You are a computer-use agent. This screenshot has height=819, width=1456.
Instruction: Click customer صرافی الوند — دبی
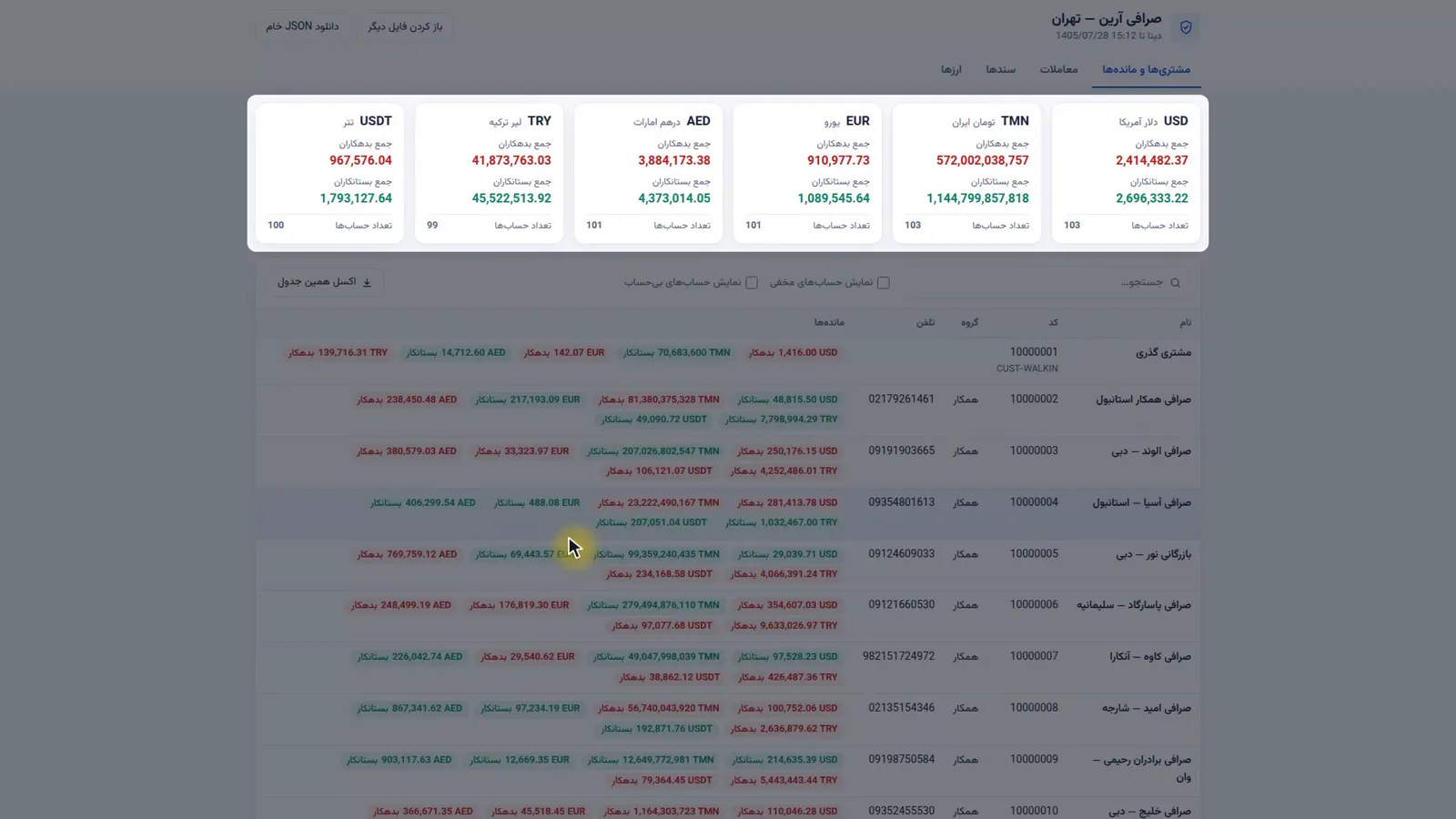[x=1151, y=451]
